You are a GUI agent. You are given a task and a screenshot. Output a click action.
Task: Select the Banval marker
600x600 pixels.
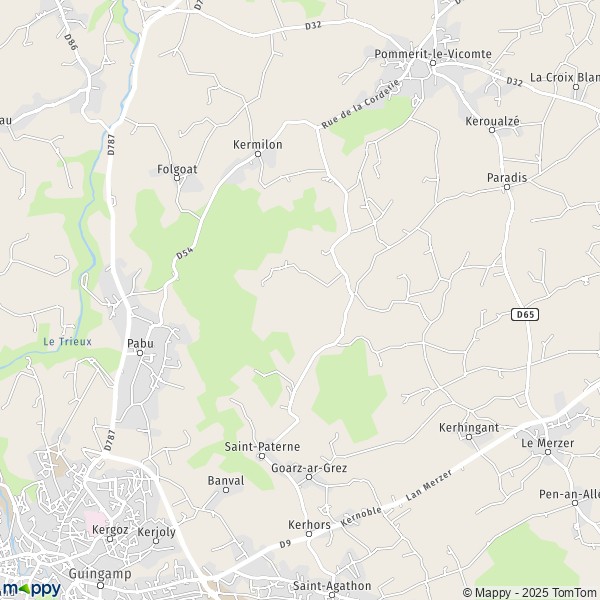click(x=226, y=490)
